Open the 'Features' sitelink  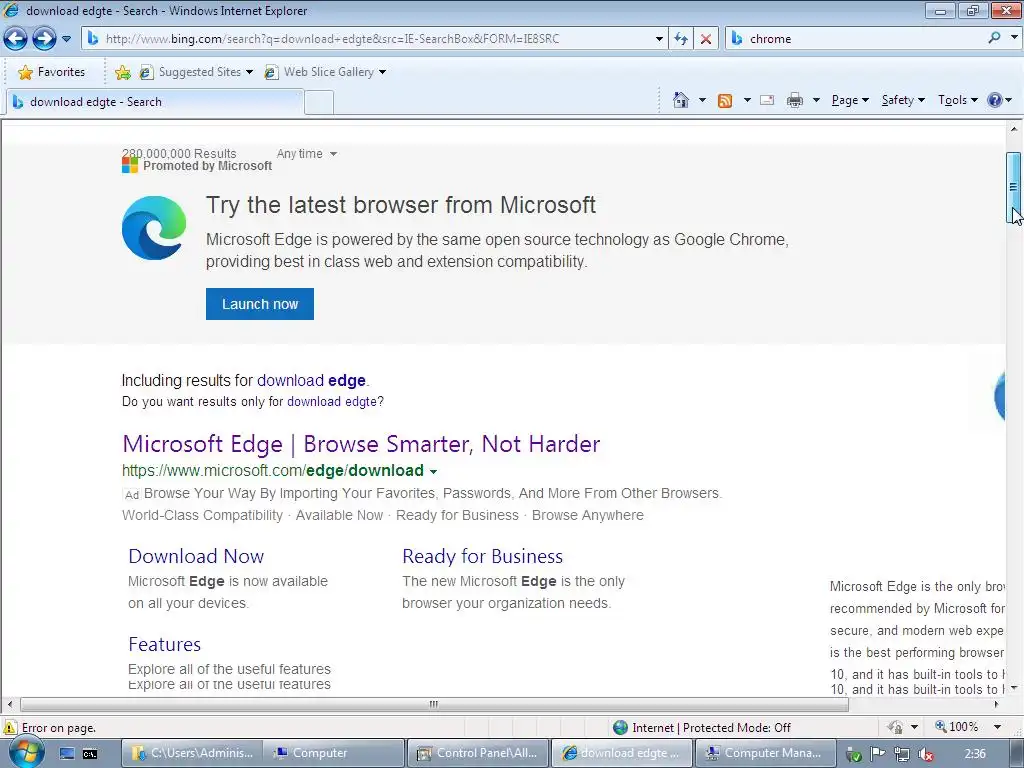click(165, 645)
